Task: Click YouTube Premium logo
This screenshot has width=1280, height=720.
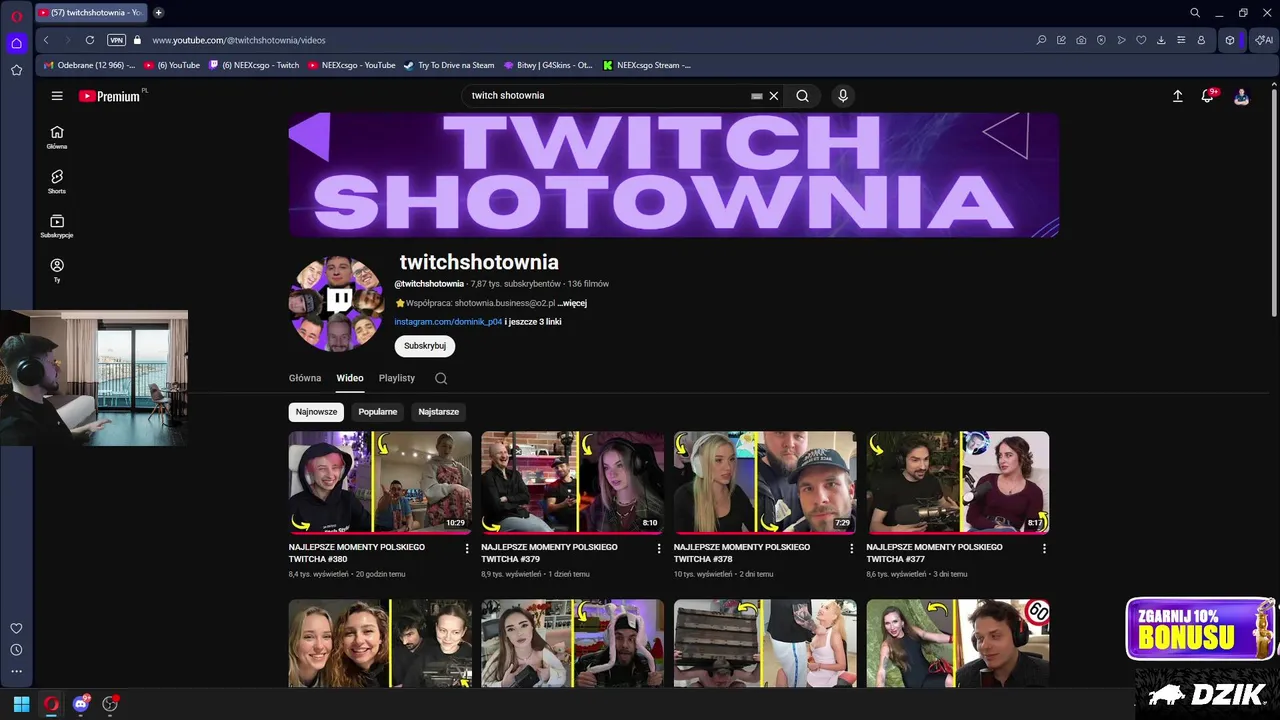Action: pos(110,96)
